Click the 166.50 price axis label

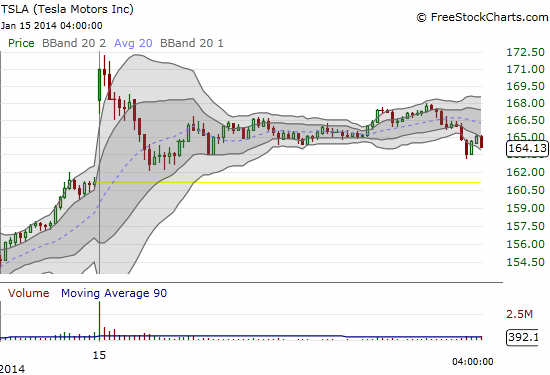[525, 120]
